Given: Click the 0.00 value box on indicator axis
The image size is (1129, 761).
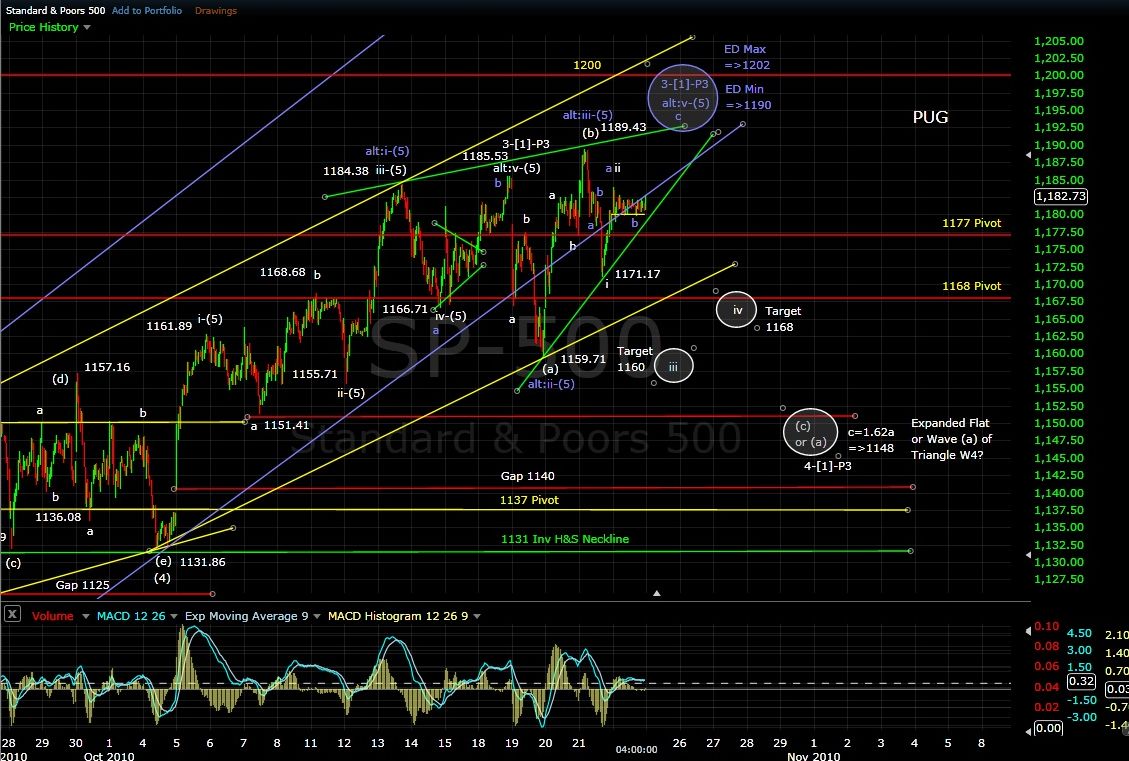Looking at the screenshot, I should pyautogui.click(x=1048, y=728).
